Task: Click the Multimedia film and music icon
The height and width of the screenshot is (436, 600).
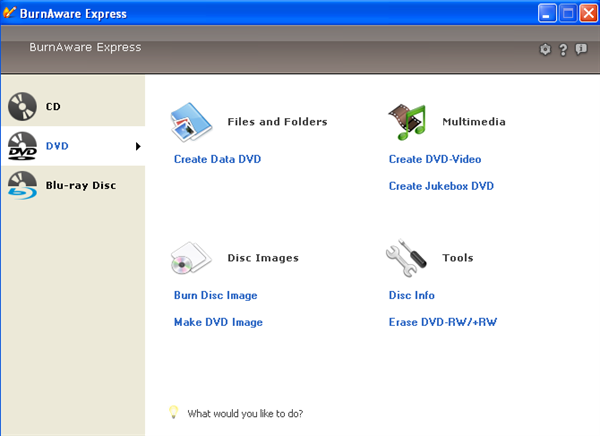Action: tap(407, 121)
